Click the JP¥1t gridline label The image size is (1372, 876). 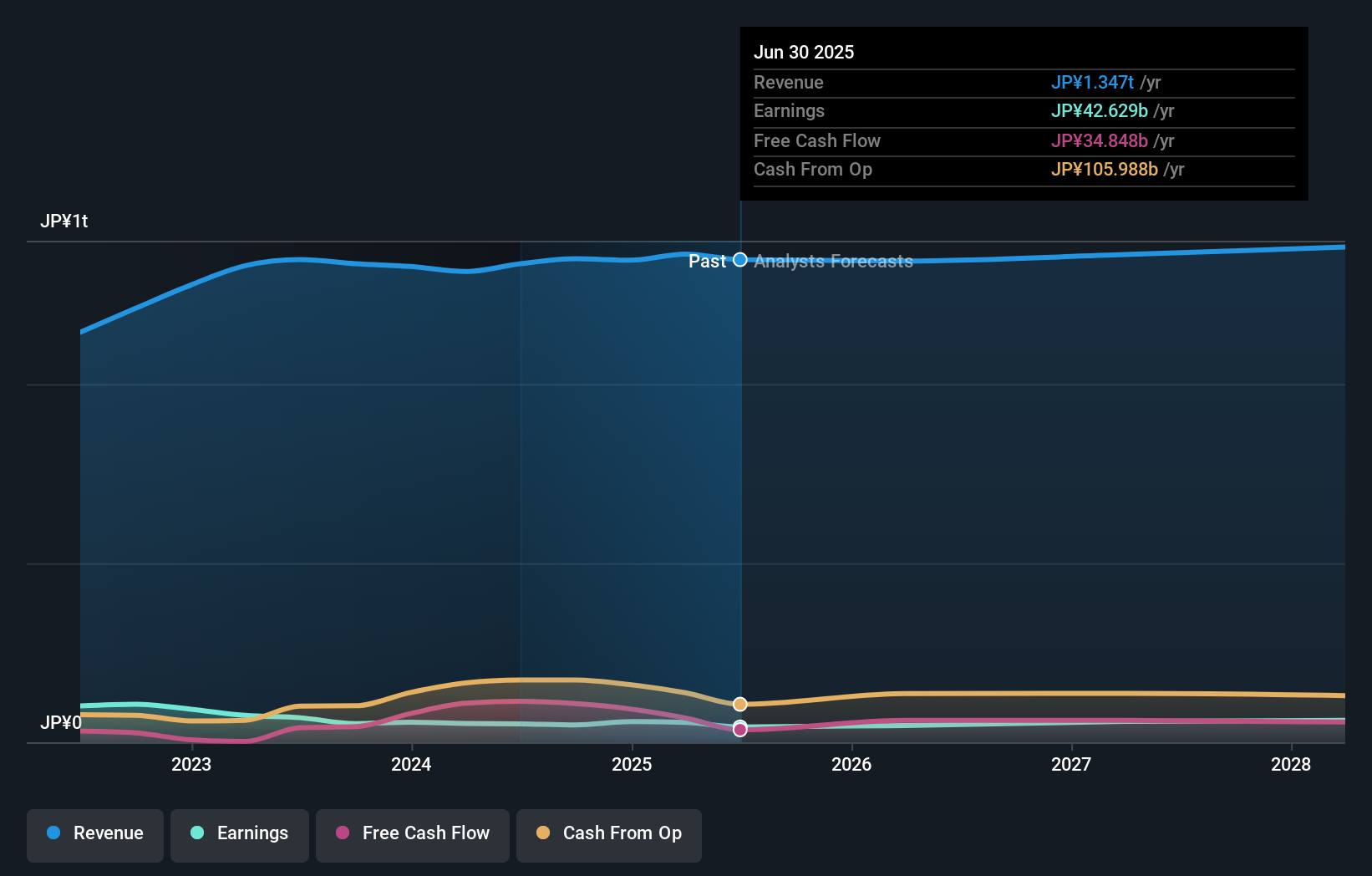(65, 221)
